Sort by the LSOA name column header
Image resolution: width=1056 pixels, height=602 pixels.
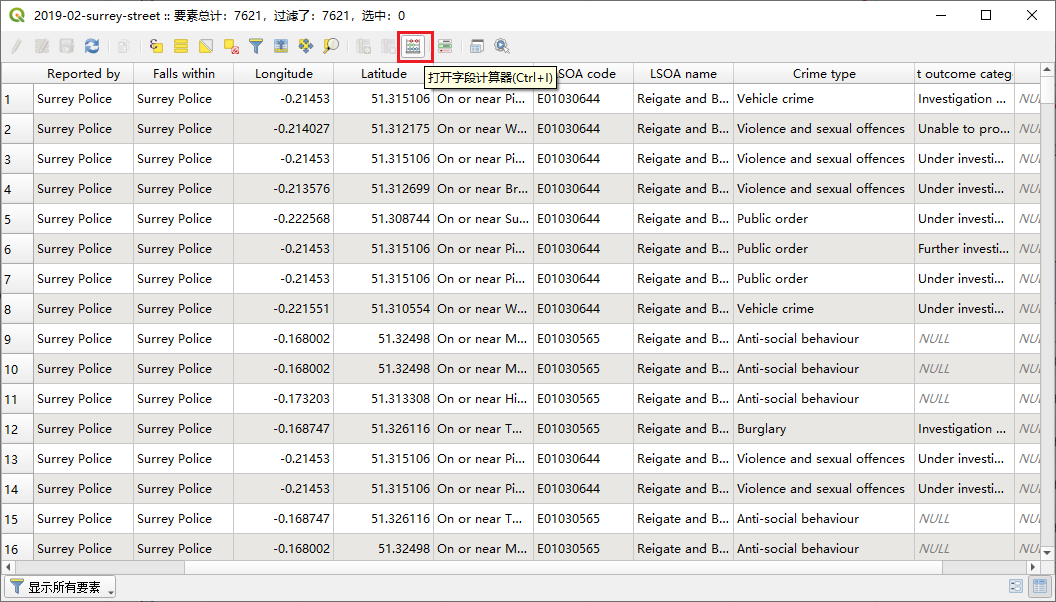pyautogui.click(x=684, y=73)
